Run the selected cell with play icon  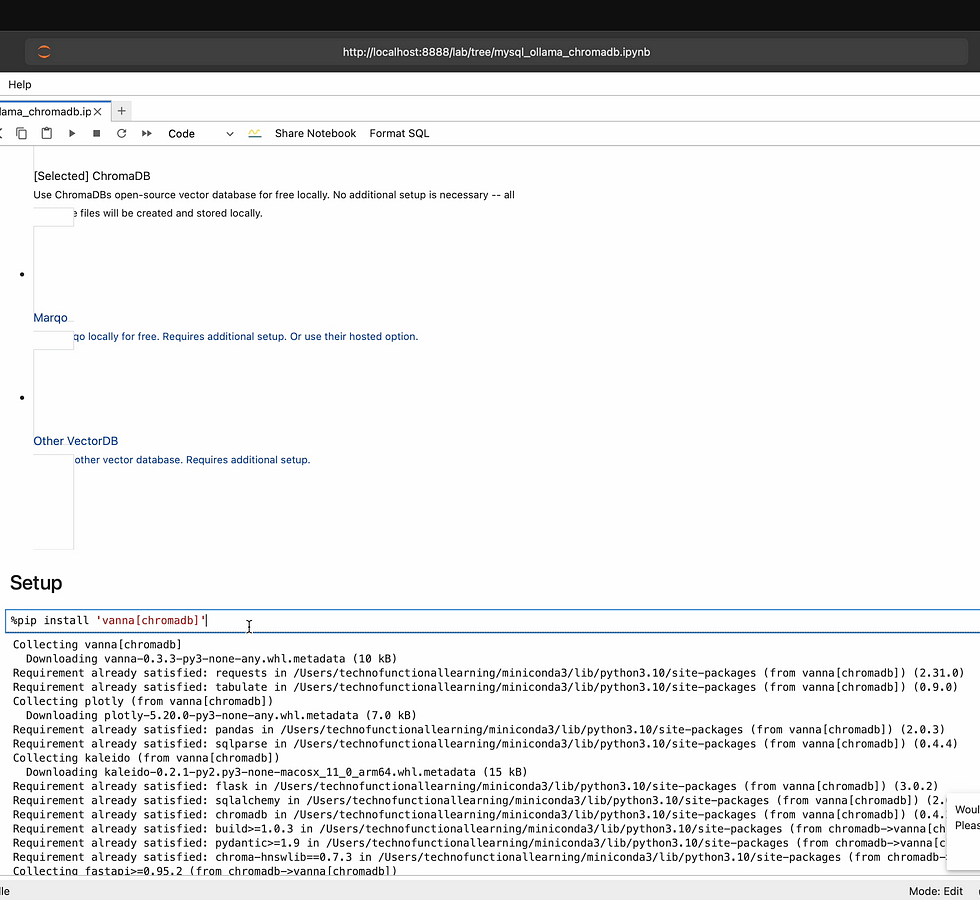(72, 133)
